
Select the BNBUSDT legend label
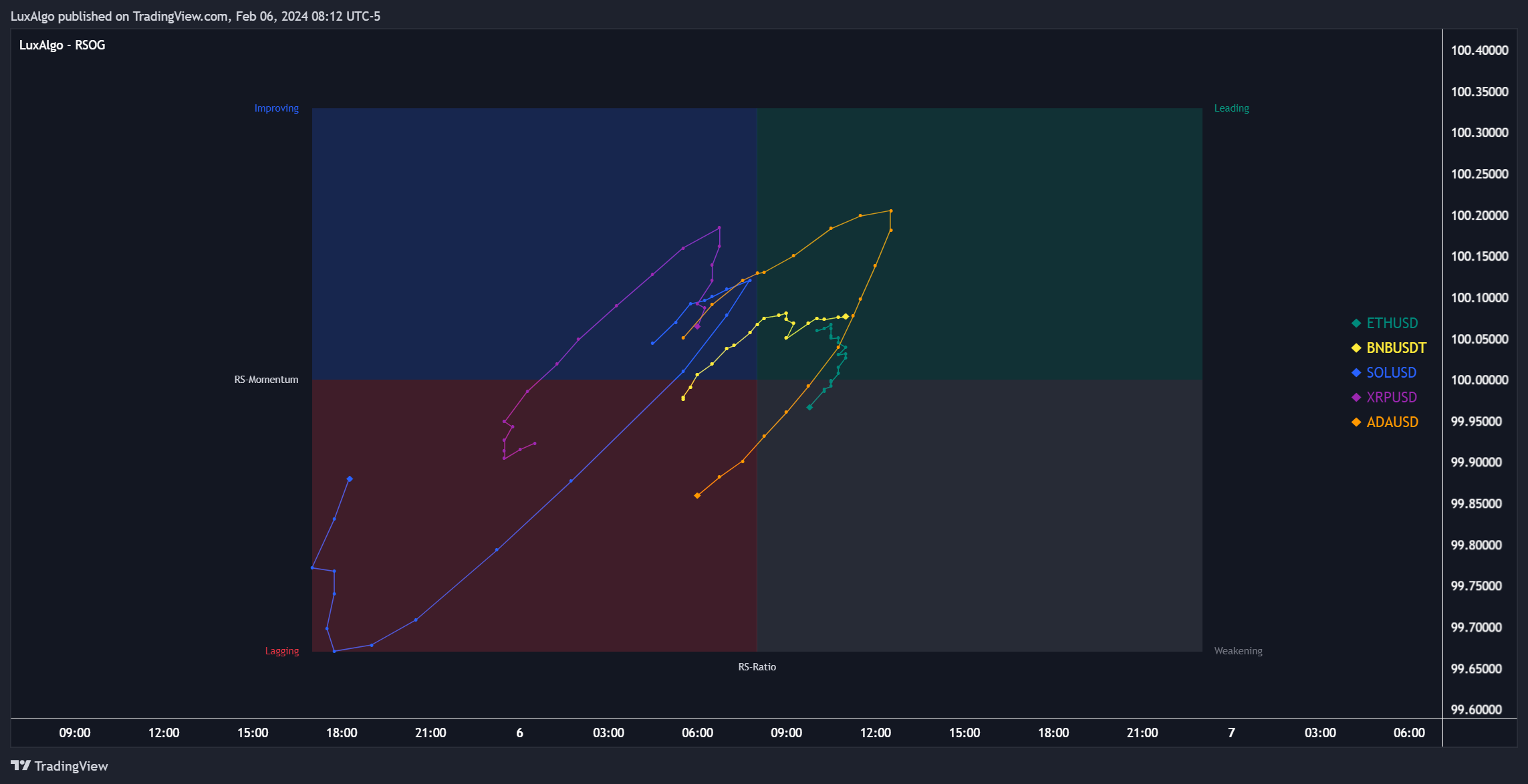tap(1396, 348)
